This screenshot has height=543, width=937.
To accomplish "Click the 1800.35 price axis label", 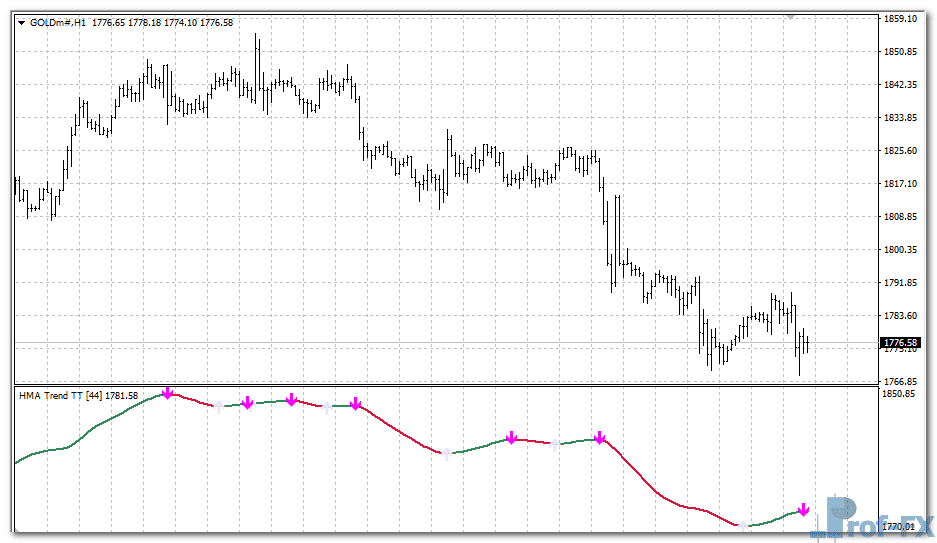I will coord(901,250).
